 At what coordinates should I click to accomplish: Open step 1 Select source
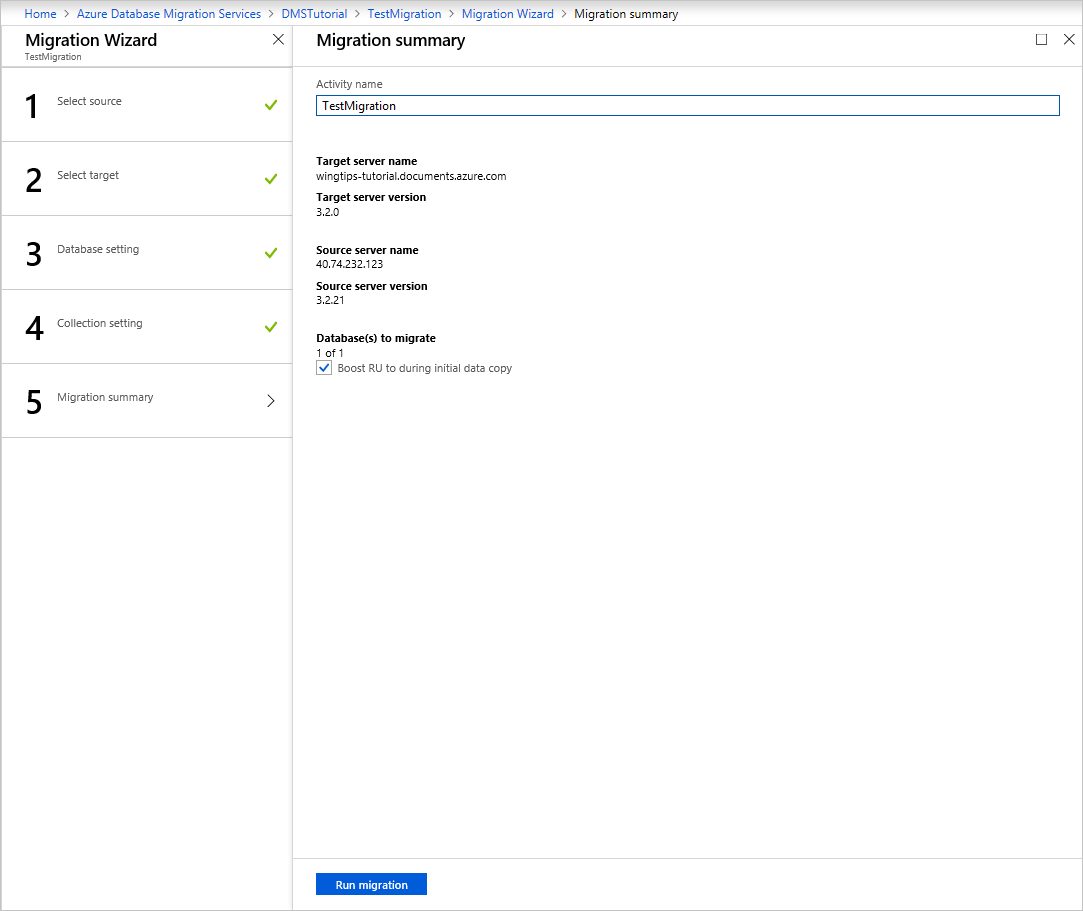pos(146,105)
